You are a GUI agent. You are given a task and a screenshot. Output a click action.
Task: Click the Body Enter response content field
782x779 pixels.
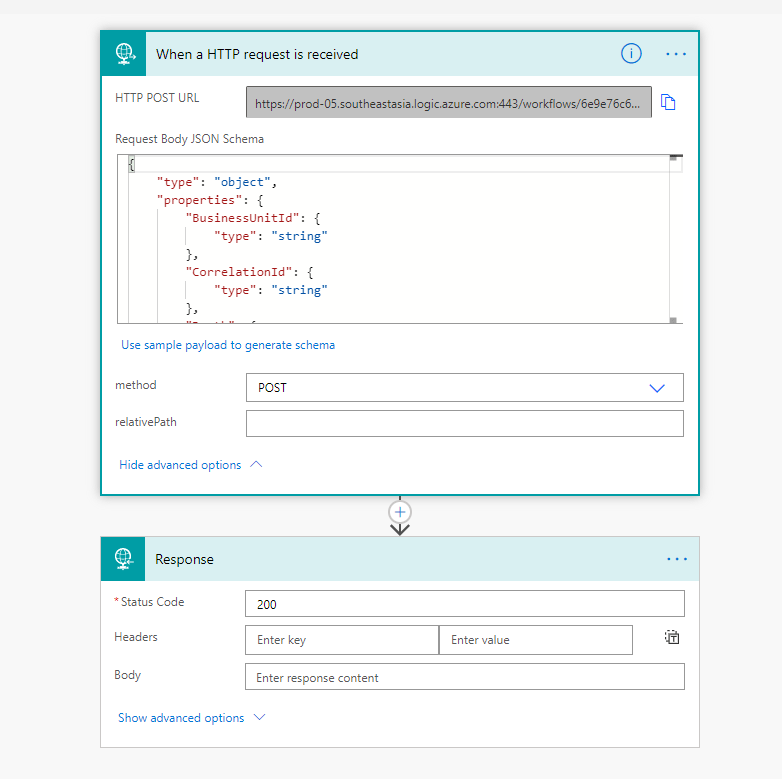tap(464, 677)
